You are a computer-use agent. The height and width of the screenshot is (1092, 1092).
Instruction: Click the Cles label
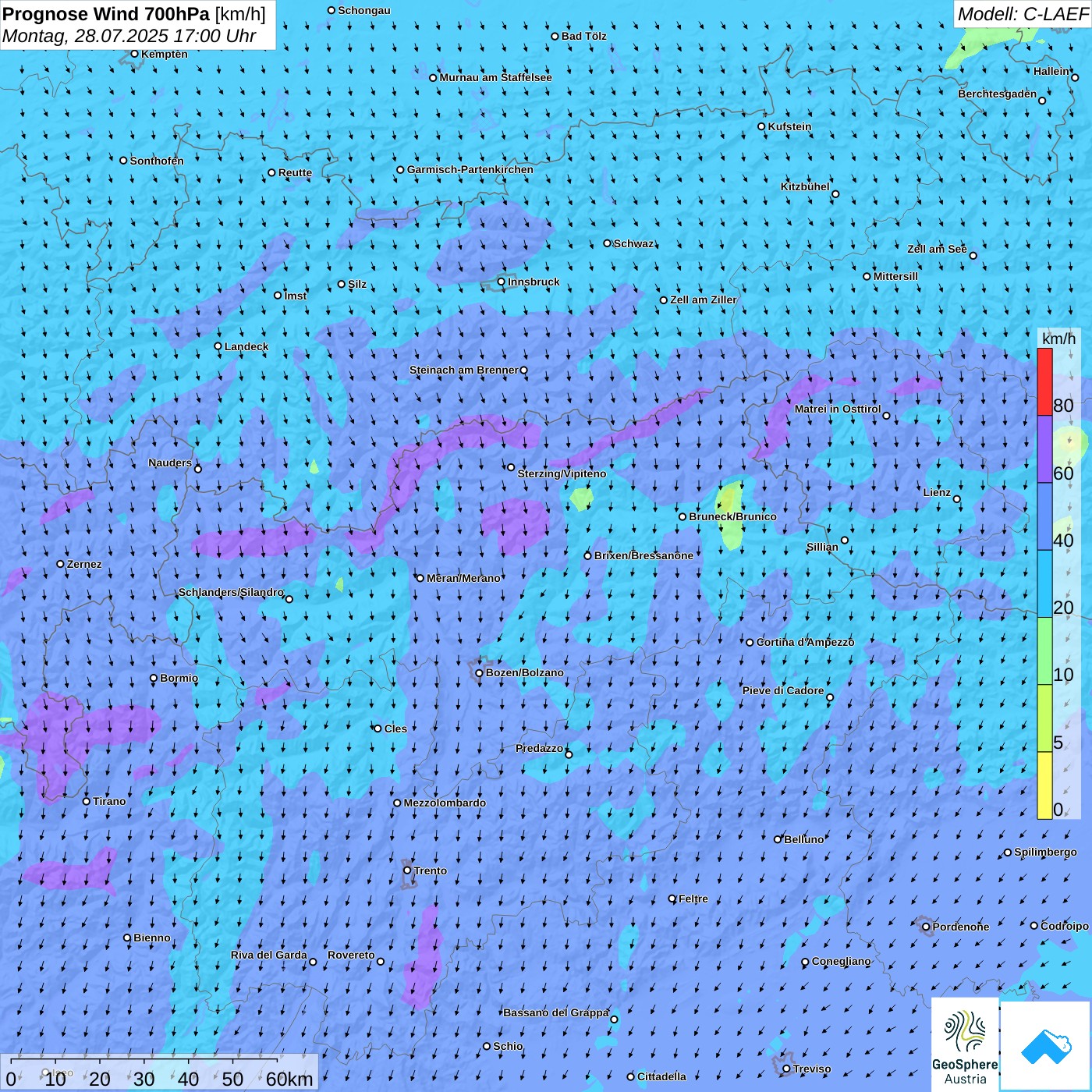click(x=395, y=729)
